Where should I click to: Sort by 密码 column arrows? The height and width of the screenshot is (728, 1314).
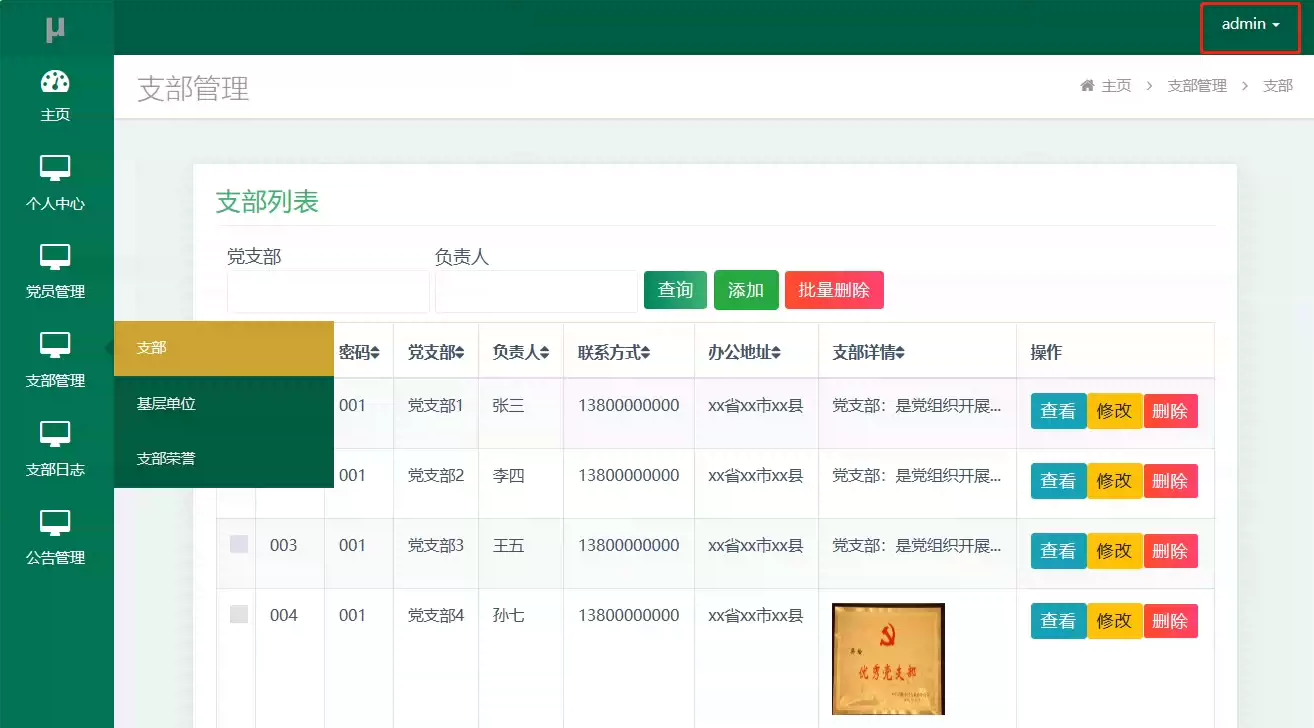click(x=375, y=352)
